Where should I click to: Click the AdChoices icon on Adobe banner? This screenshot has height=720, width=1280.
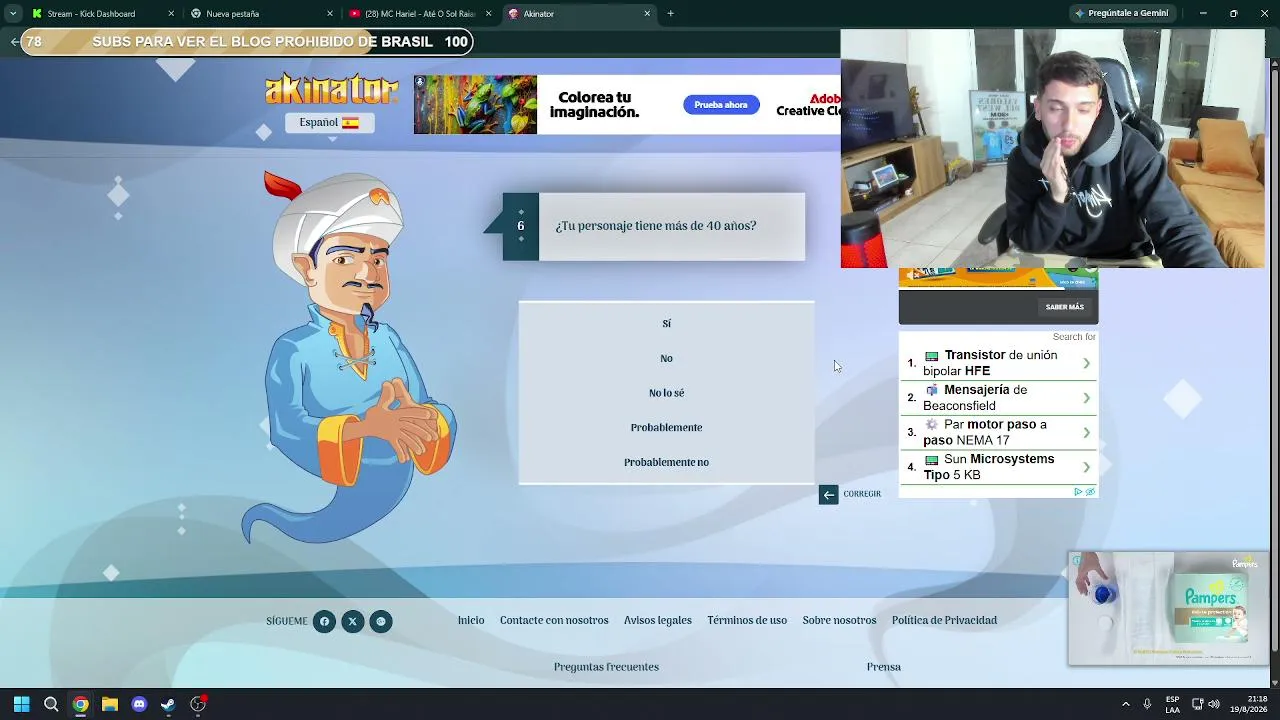click(x=420, y=81)
